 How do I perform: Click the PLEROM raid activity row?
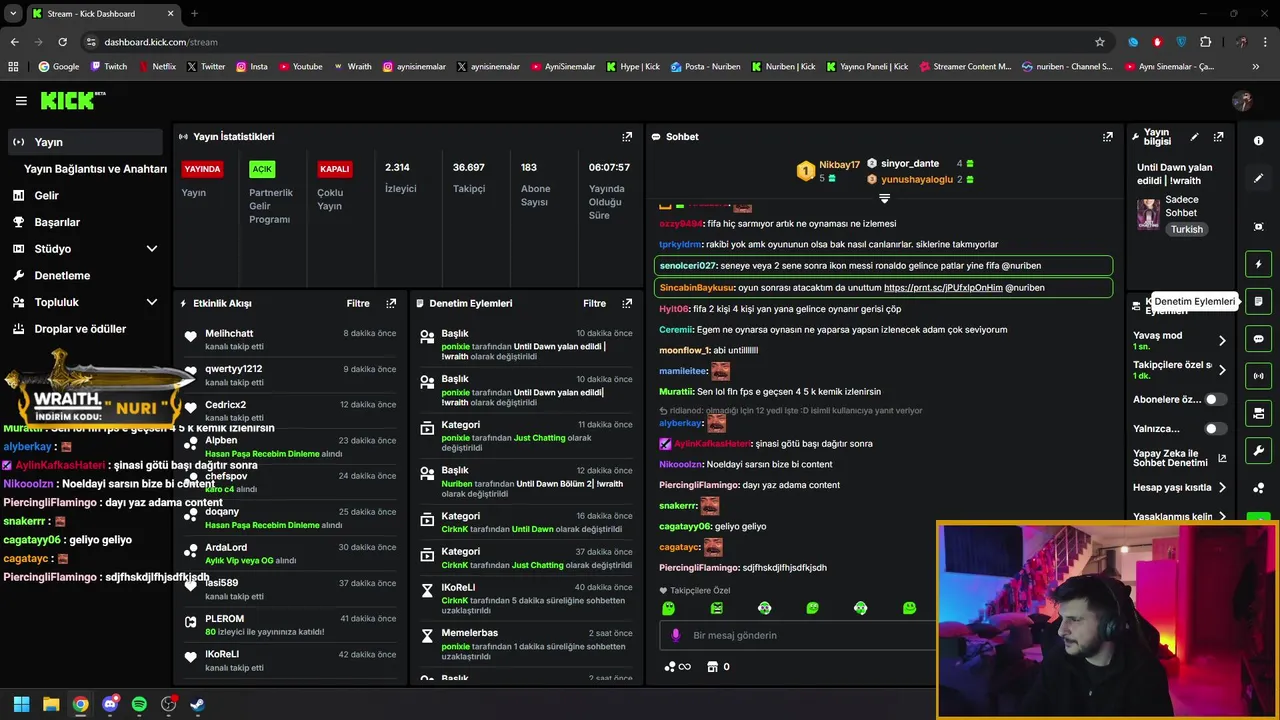tap(290, 625)
